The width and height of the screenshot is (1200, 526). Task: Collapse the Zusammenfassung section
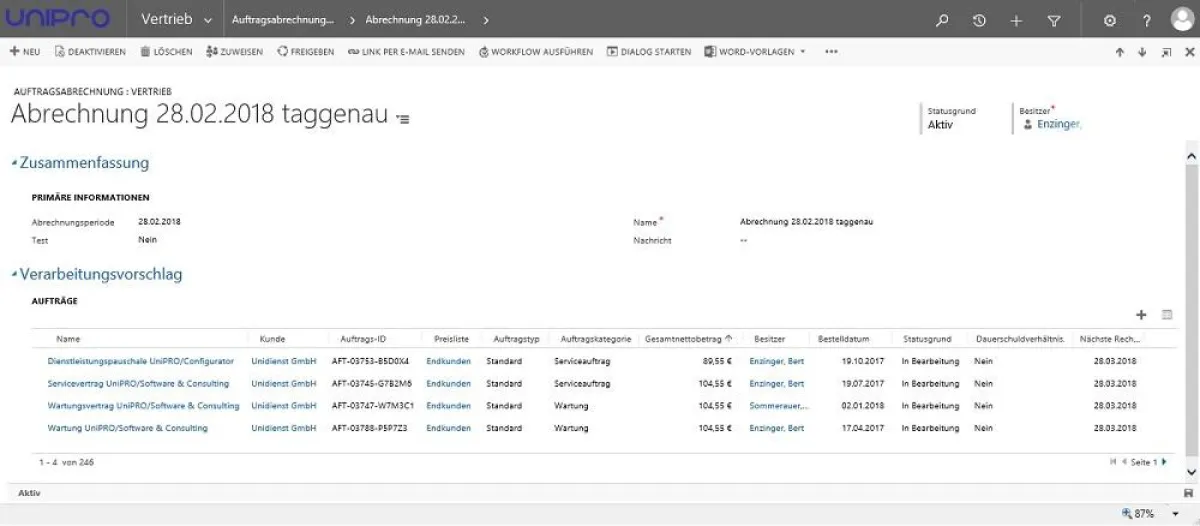tap(14, 163)
